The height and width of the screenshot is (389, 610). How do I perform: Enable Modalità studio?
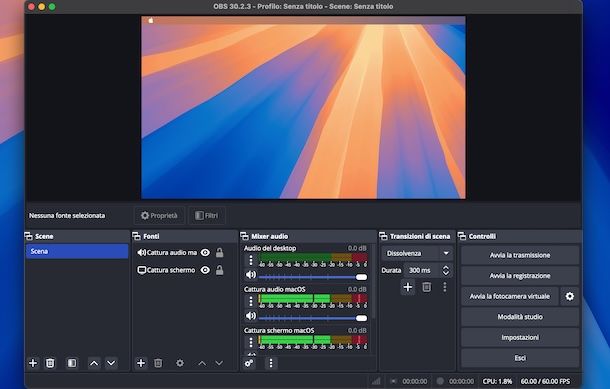(520, 317)
